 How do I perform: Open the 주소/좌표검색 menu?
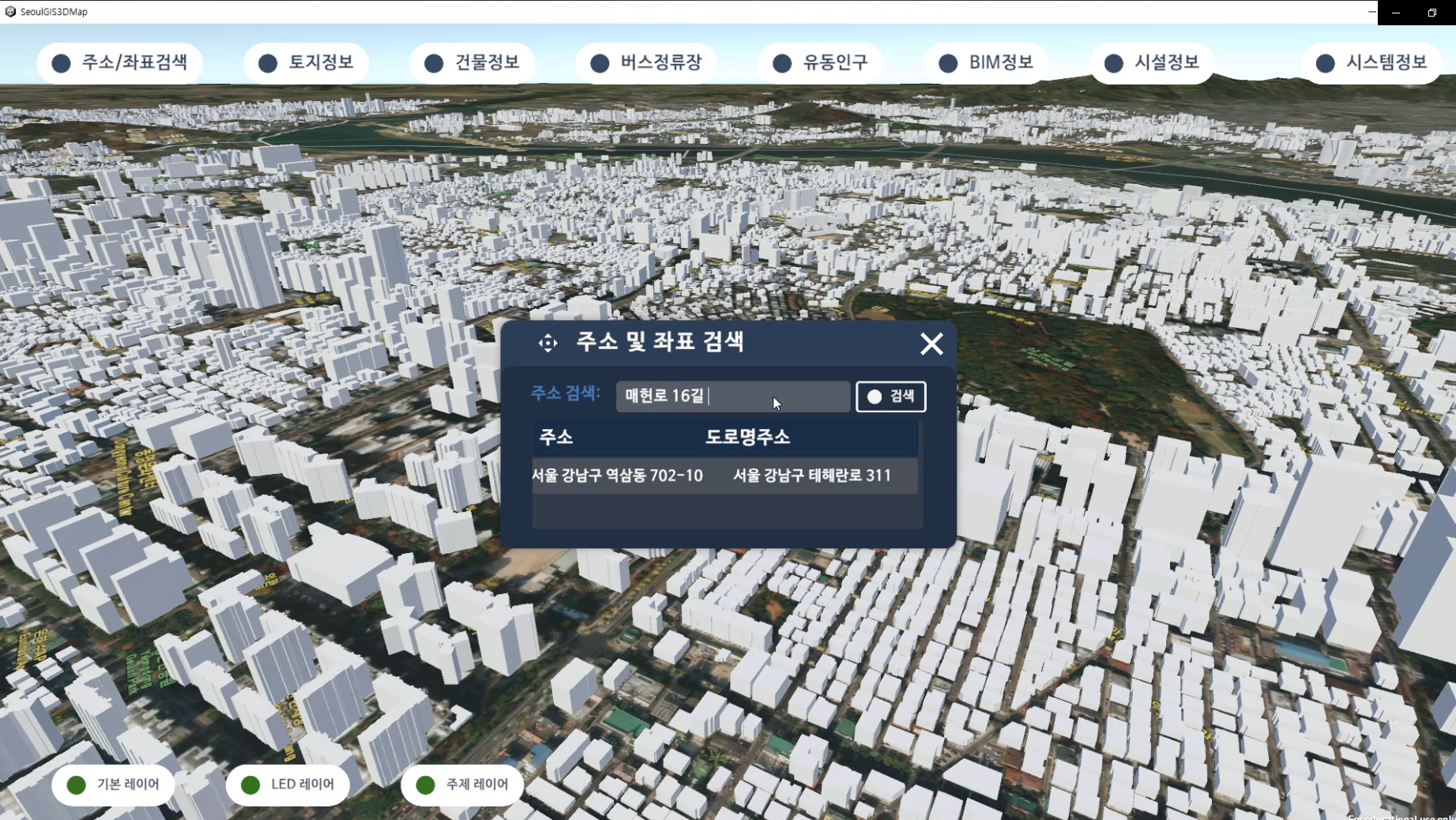pos(120,63)
